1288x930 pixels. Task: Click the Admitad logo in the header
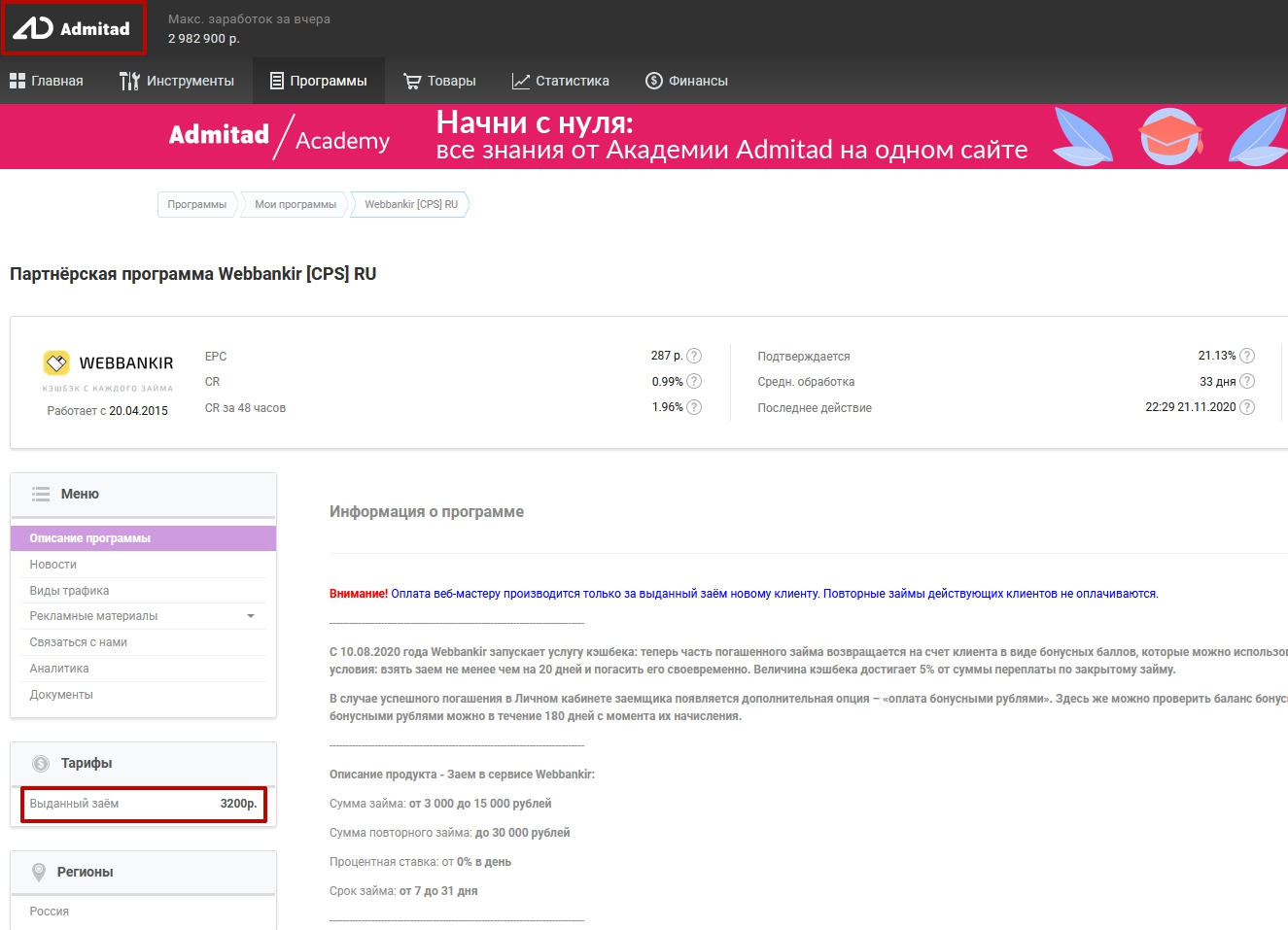(x=72, y=28)
